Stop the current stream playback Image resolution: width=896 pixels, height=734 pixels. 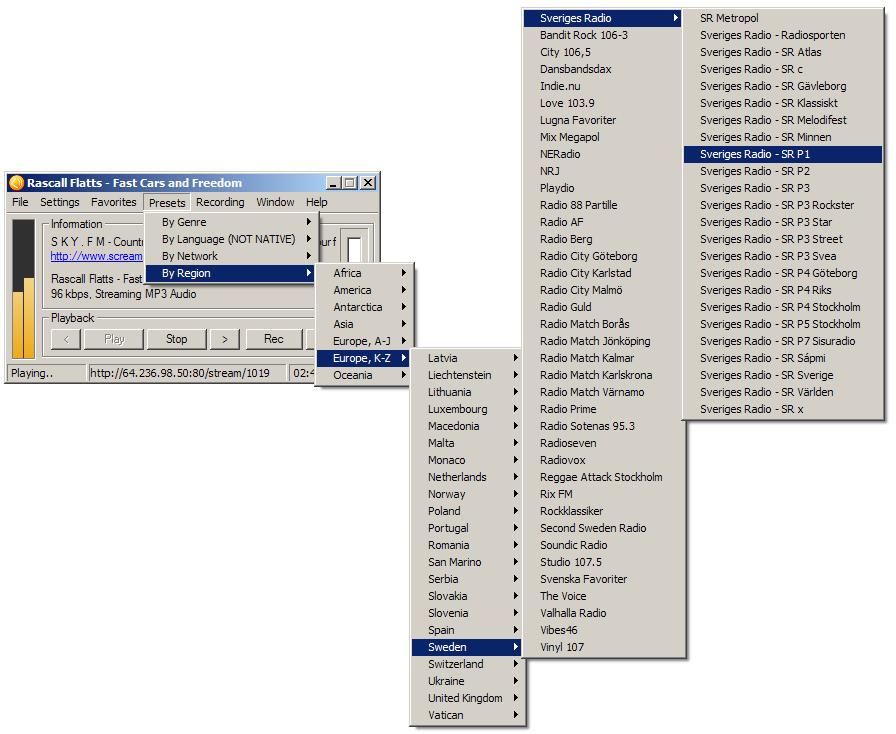tap(177, 340)
